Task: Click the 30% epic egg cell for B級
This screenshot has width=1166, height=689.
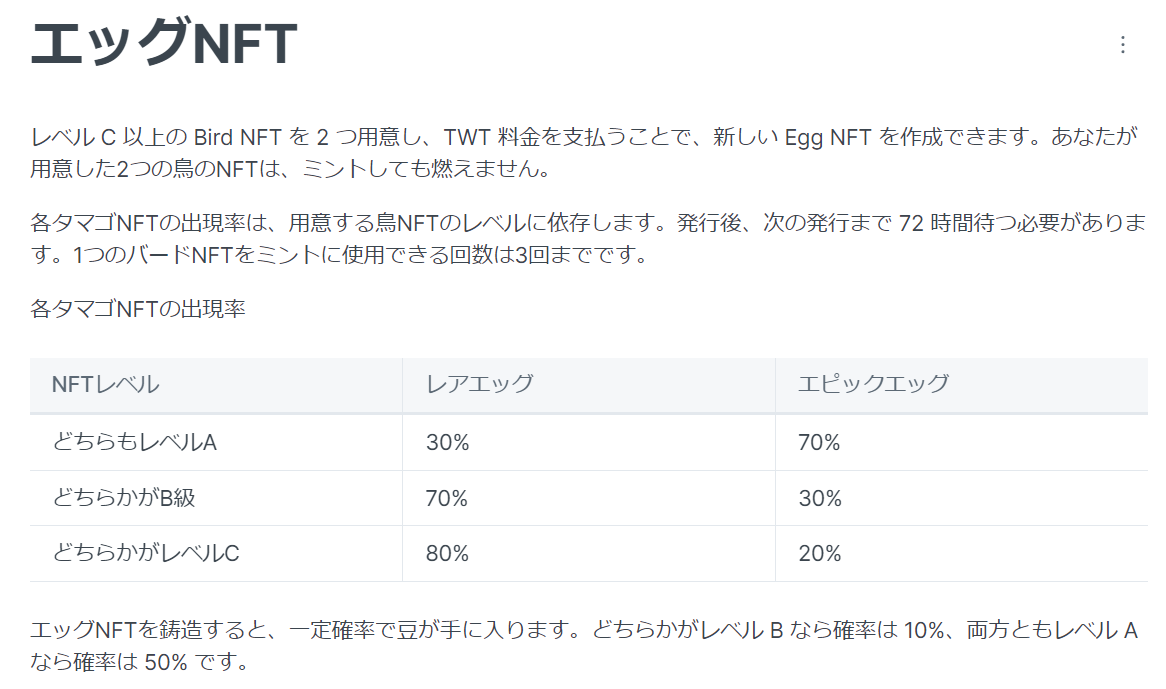Action: click(x=820, y=498)
